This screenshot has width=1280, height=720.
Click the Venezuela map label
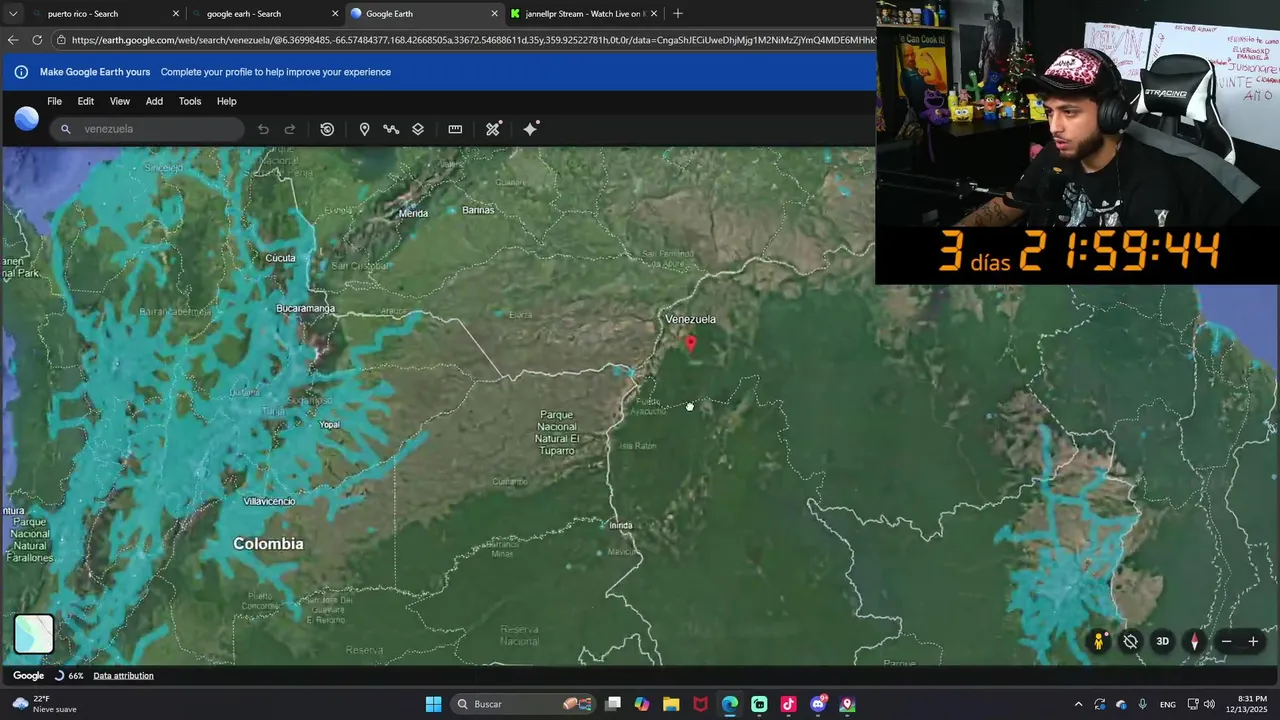(x=690, y=319)
